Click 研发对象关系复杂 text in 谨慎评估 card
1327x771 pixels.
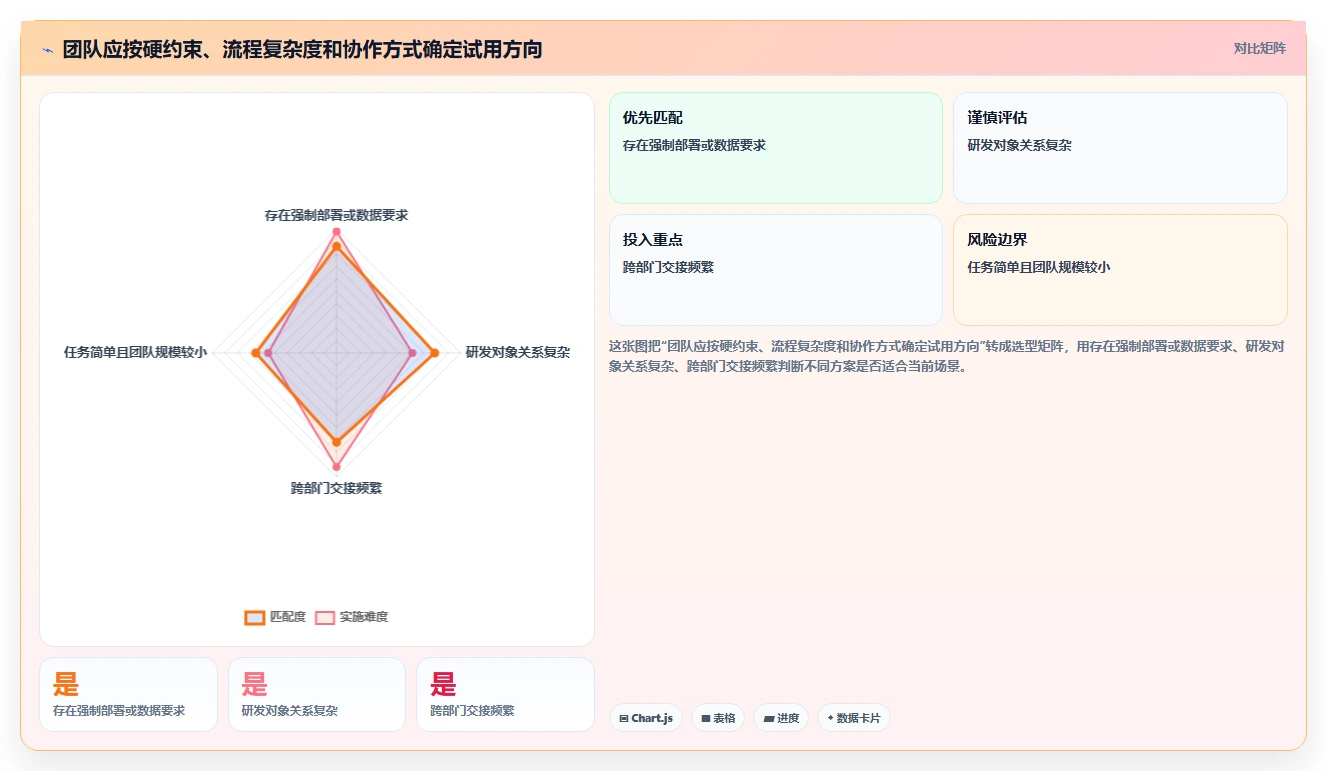(1019, 145)
